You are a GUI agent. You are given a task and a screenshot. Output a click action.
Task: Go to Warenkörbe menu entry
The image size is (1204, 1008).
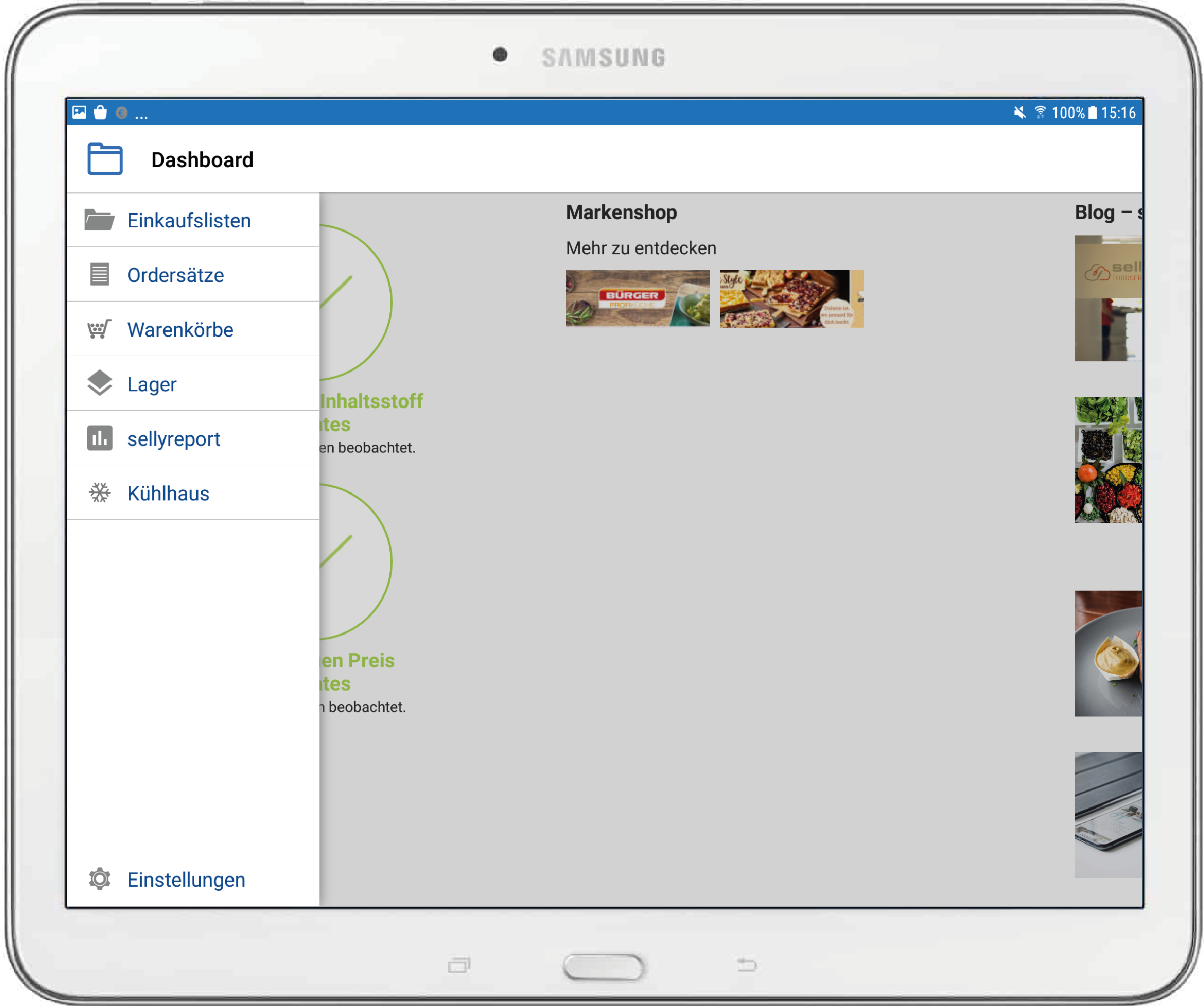[x=180, y=330]
